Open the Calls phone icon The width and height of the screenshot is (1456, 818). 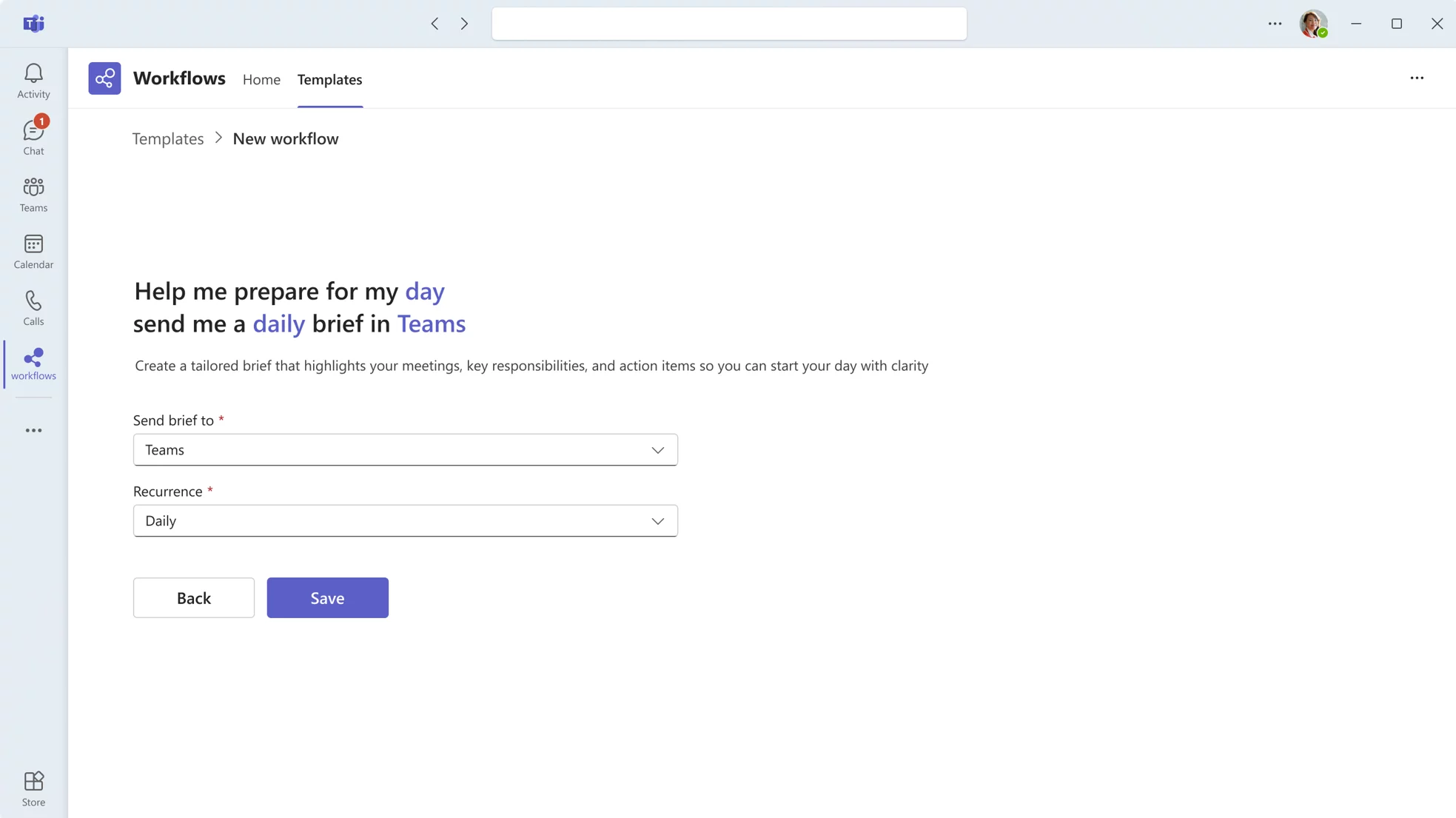pos(33,307)
